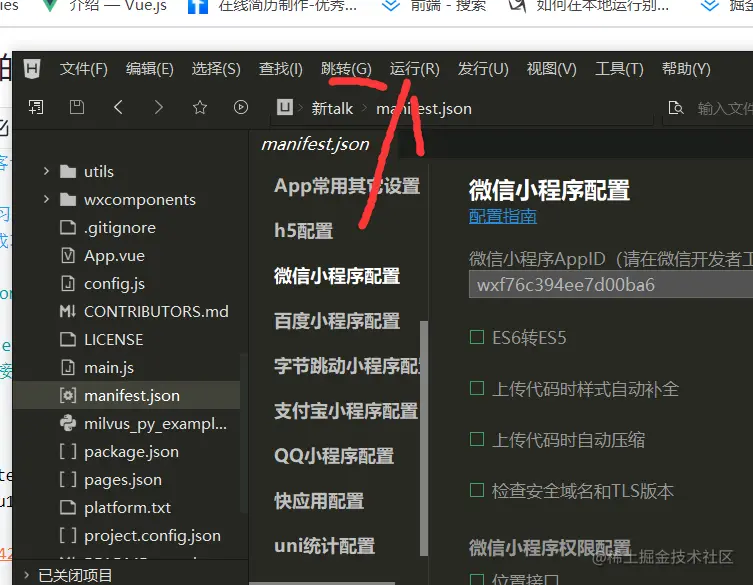Open the 选择(S) menu
Viewport: 753px width, 585px height.
point(216,69)
